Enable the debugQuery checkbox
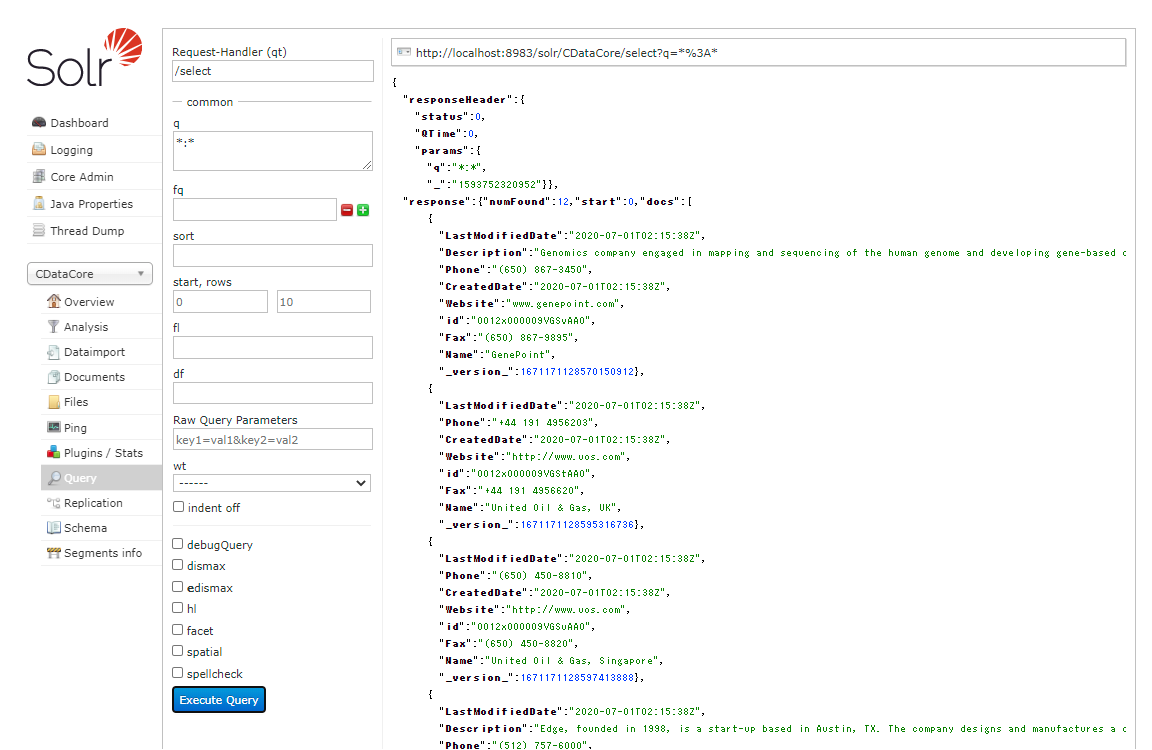Screen dimensions: 1152x750 click(178, 544)
